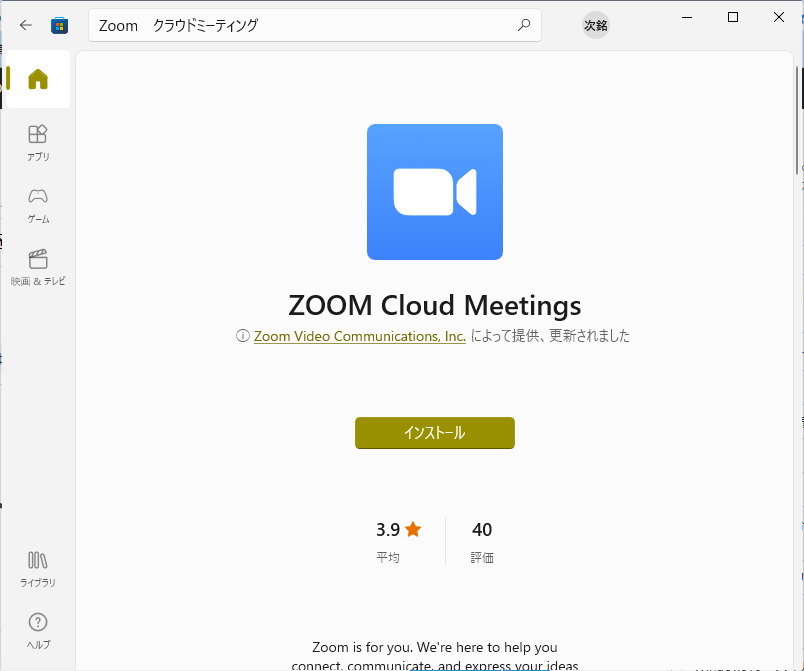
Task: Click the search magnifier icon
Action: coord(524,25)
